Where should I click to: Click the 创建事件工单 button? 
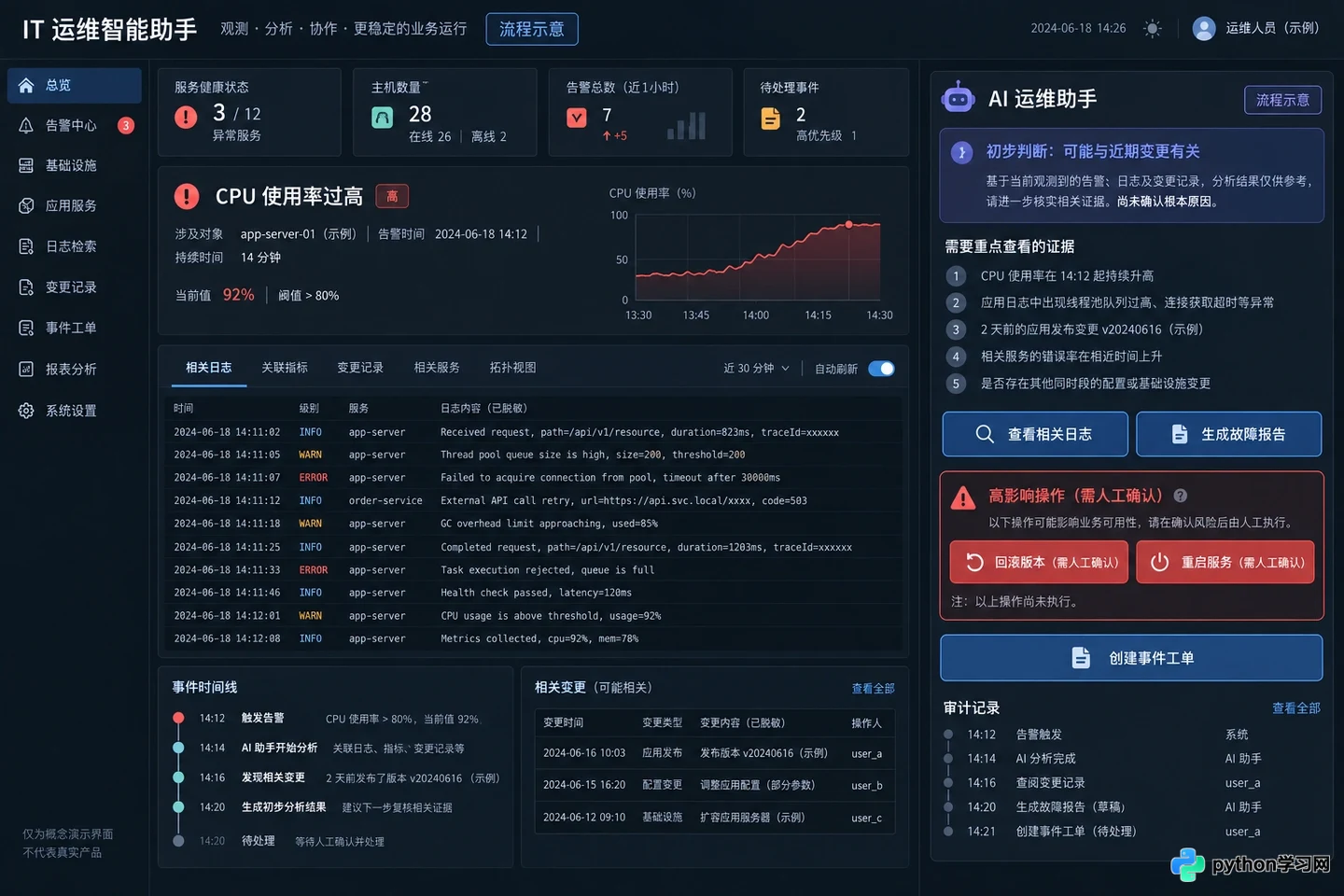point(1131,658)
